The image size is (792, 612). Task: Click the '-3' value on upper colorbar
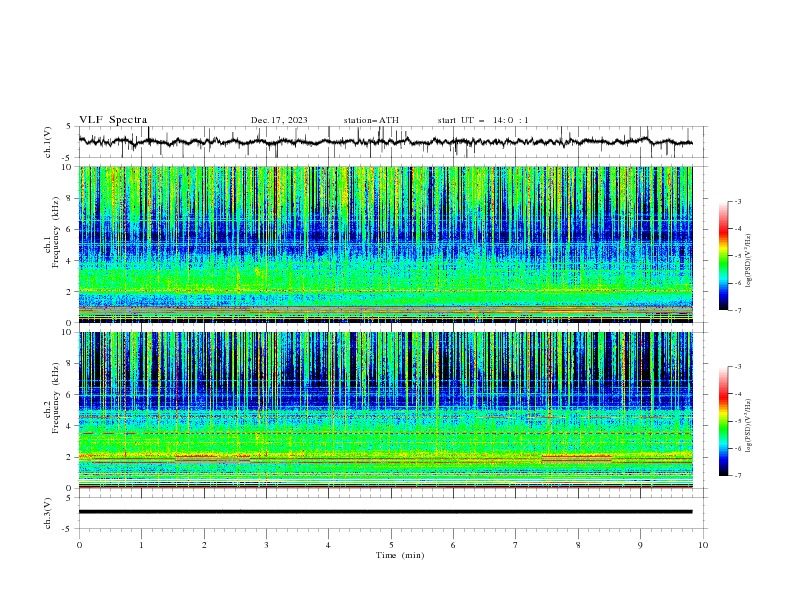(737, 201)
